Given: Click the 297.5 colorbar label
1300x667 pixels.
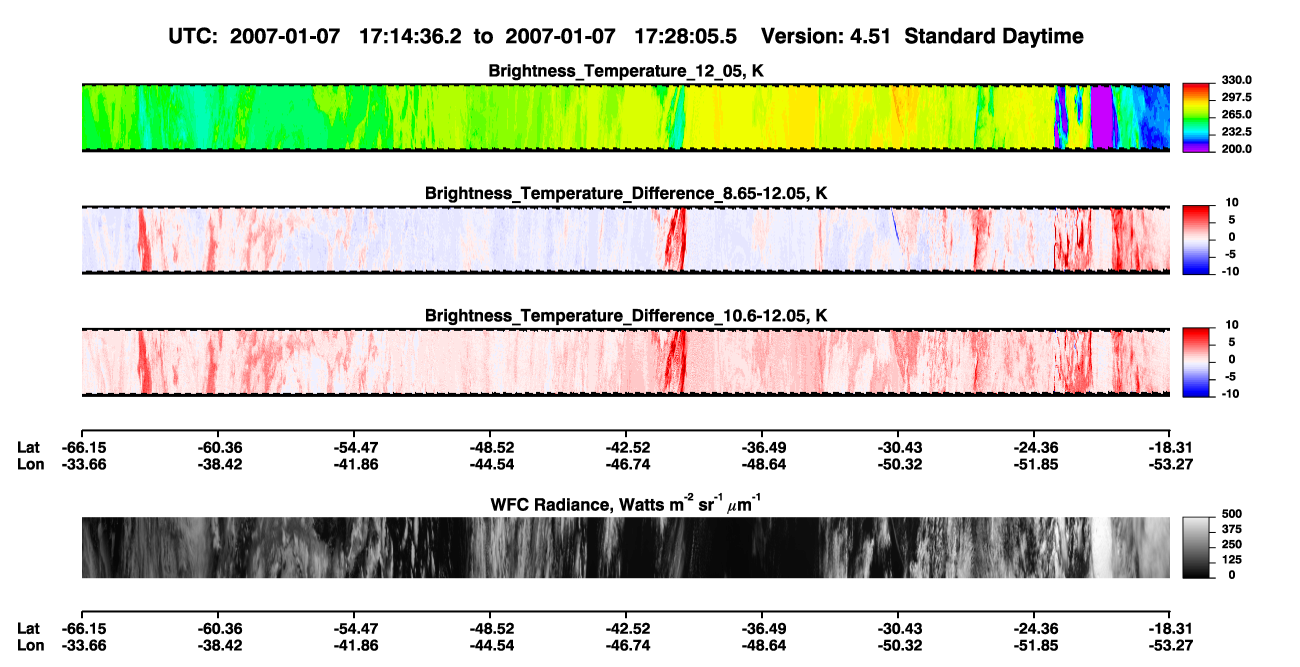Looking at the screenshot, I should click(x=1236, y=98).
